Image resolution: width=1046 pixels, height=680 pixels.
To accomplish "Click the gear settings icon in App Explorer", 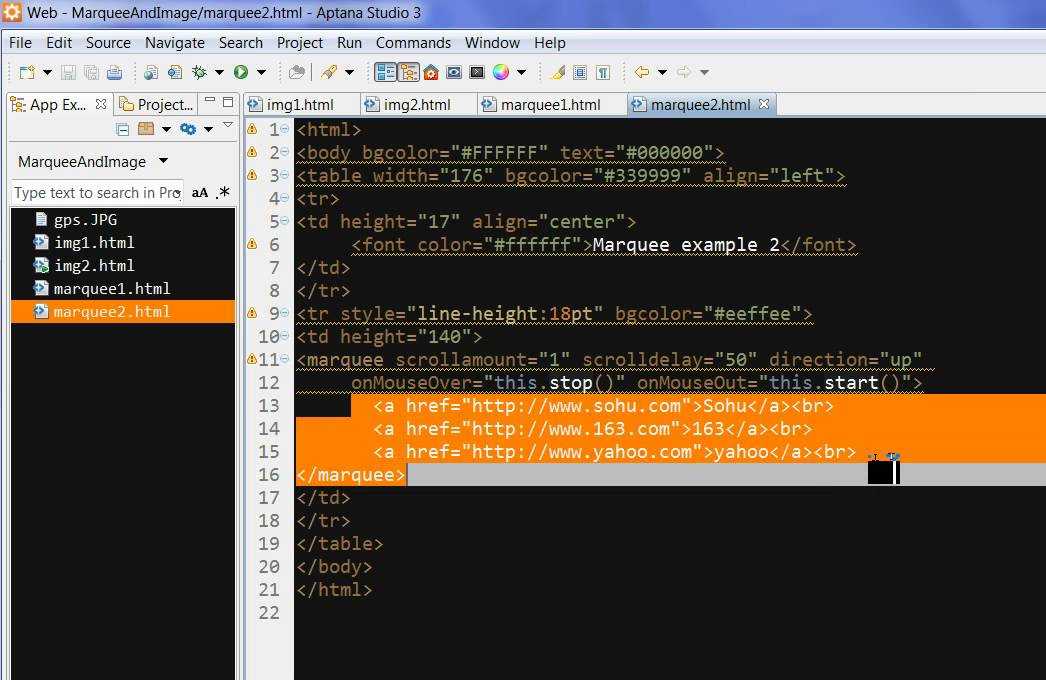I will click(x=188, y=129).
